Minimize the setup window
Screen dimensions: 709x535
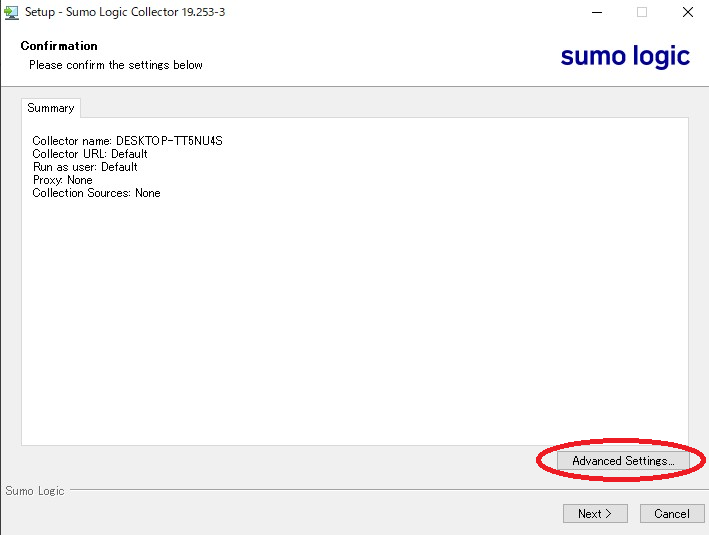[597, 12]
